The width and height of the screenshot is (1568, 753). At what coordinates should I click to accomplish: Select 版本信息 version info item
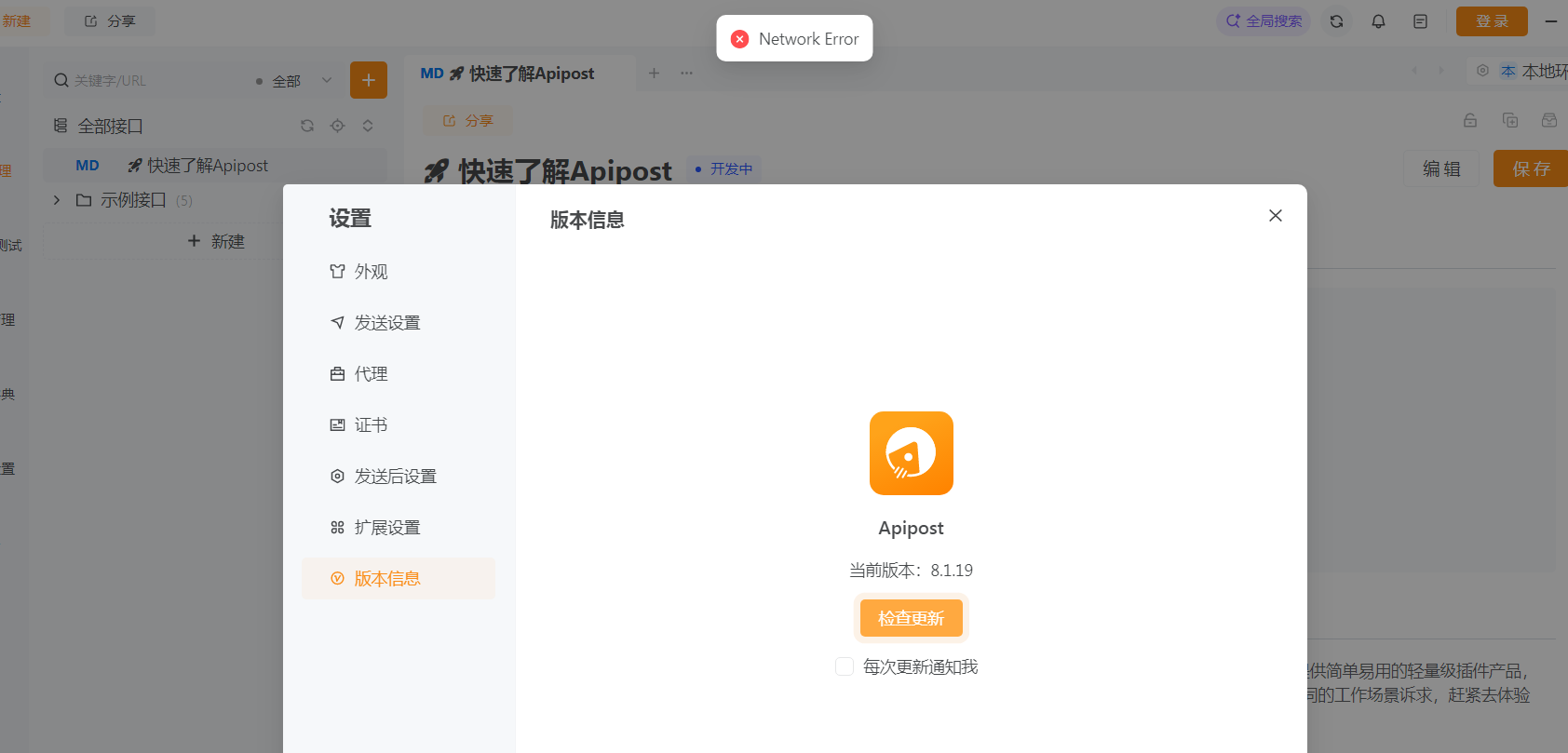tap(398, 579)
